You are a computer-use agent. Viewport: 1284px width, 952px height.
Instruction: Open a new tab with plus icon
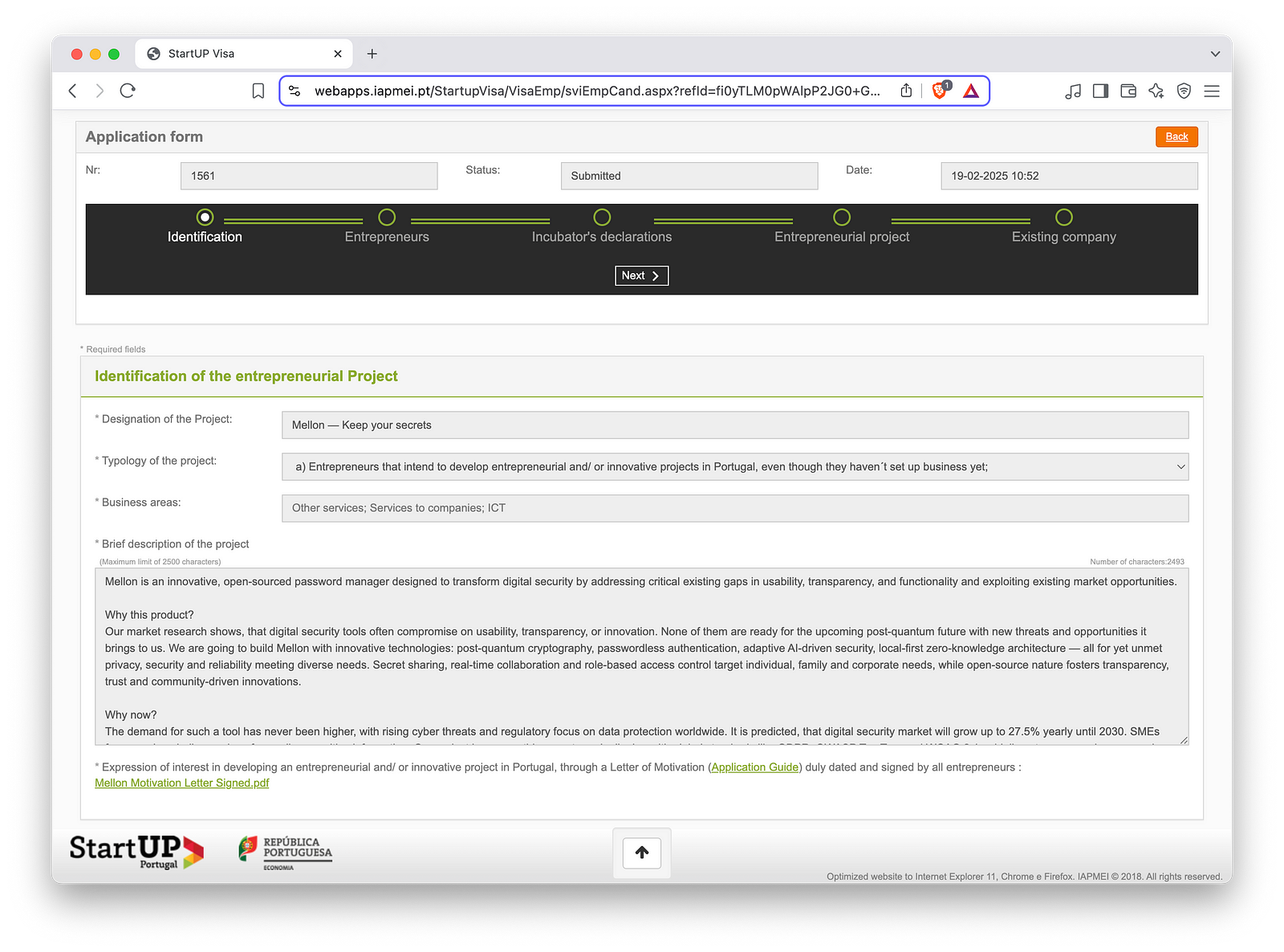tap(372, 54)
